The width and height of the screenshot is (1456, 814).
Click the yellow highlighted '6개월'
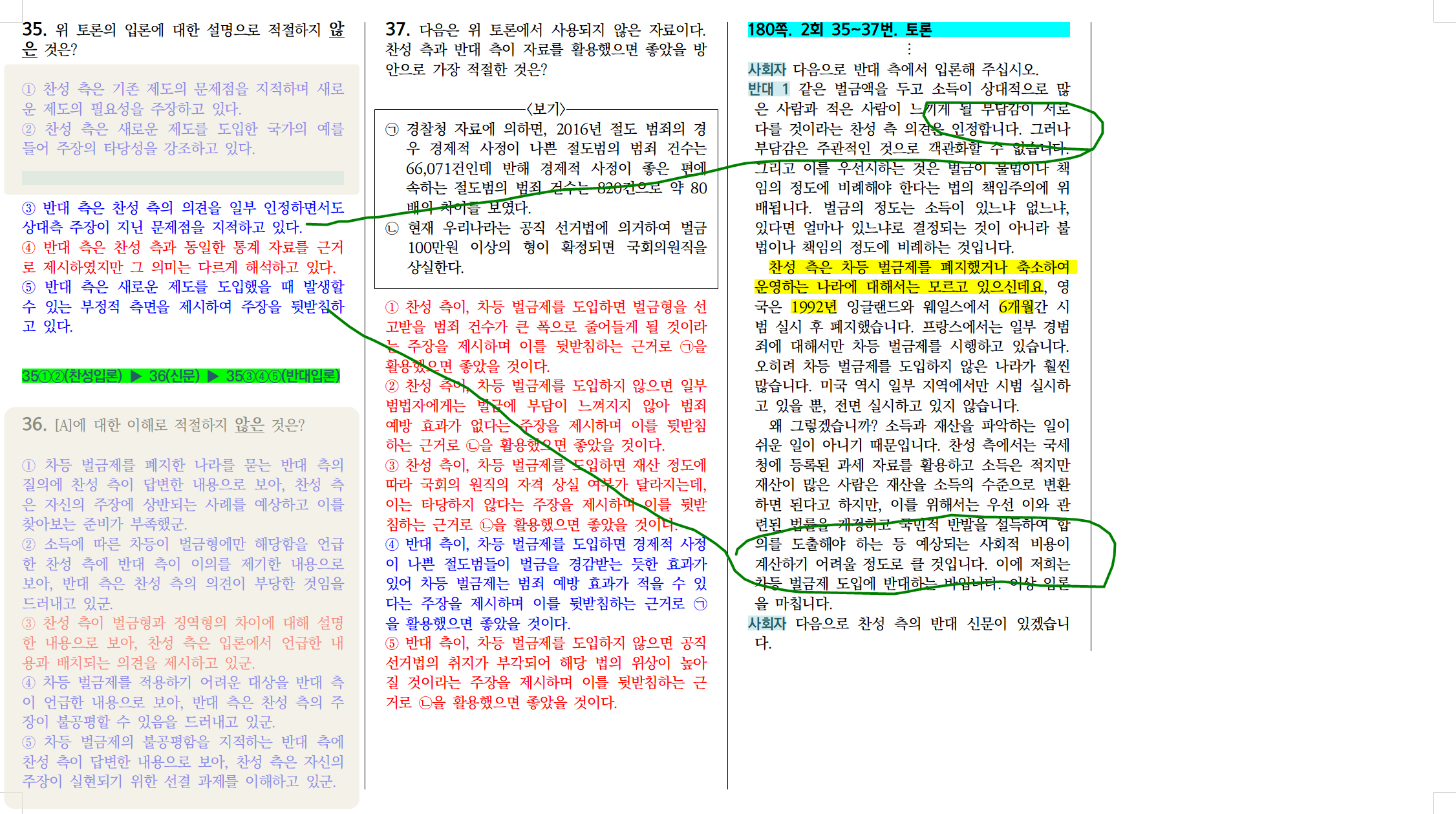coord(1016,306)
